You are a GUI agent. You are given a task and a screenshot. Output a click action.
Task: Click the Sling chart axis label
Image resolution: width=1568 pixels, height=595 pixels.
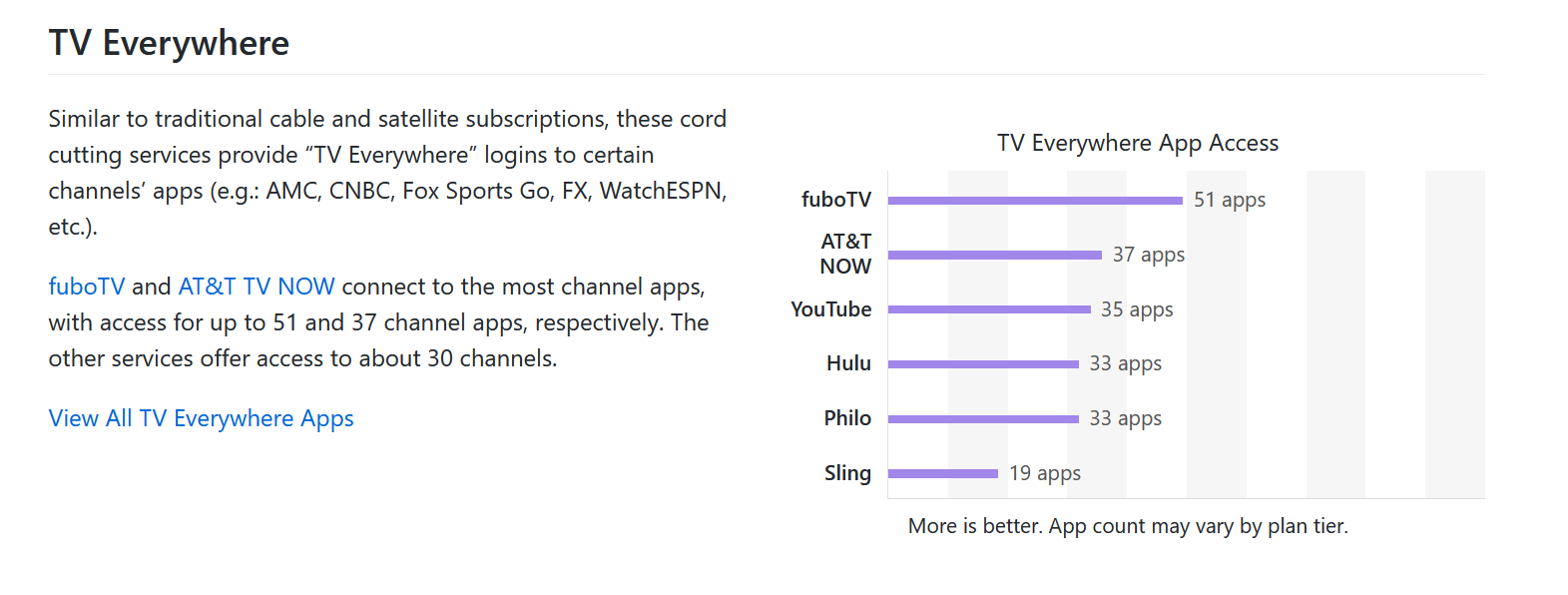847,473
